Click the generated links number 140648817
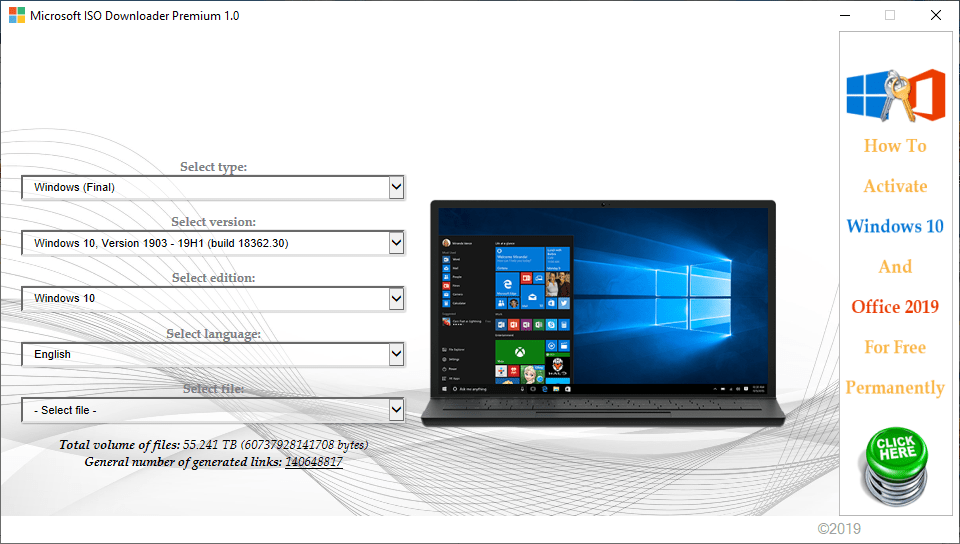 pyautogui.click(x=313, y=462)
